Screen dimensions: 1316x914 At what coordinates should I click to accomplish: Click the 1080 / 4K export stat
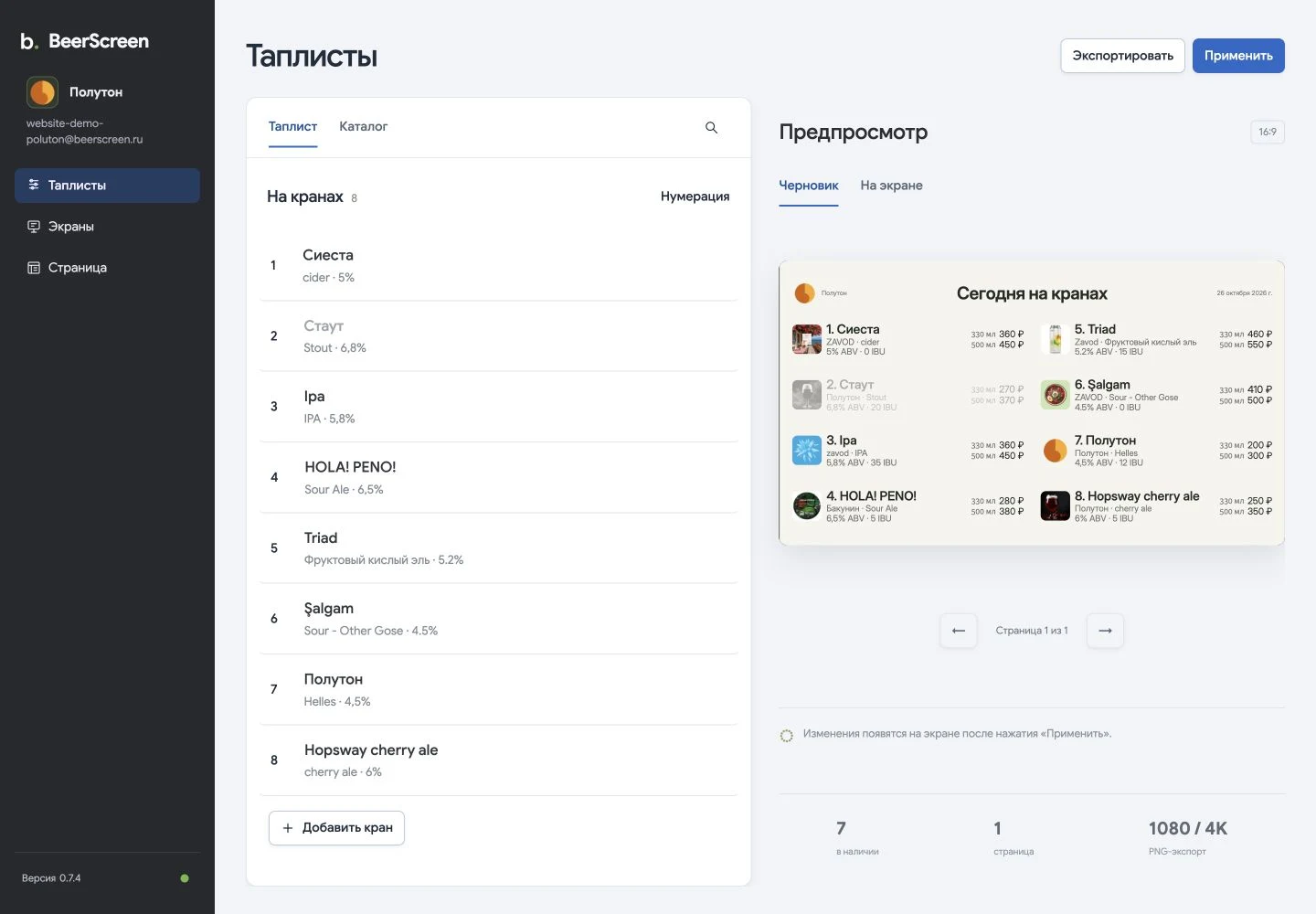click(x=1187, y=838)
